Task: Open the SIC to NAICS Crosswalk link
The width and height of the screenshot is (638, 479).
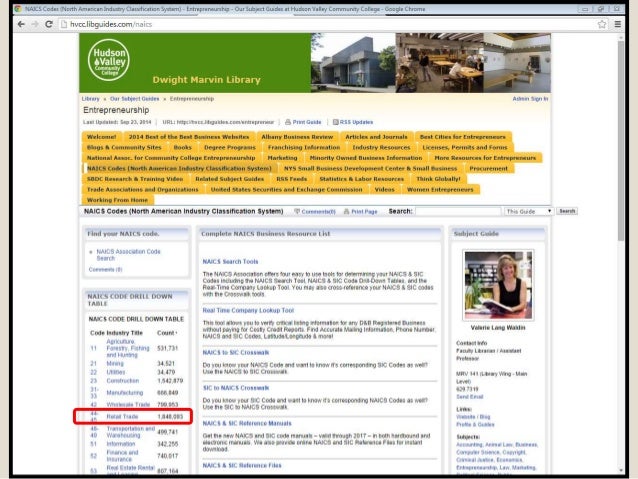Action: pyautogui.click(x=236, y=388)
